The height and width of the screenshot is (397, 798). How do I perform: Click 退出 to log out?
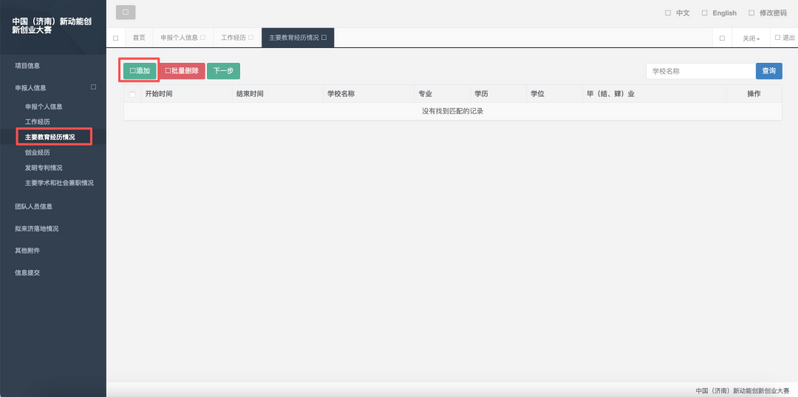coord(784,38)
